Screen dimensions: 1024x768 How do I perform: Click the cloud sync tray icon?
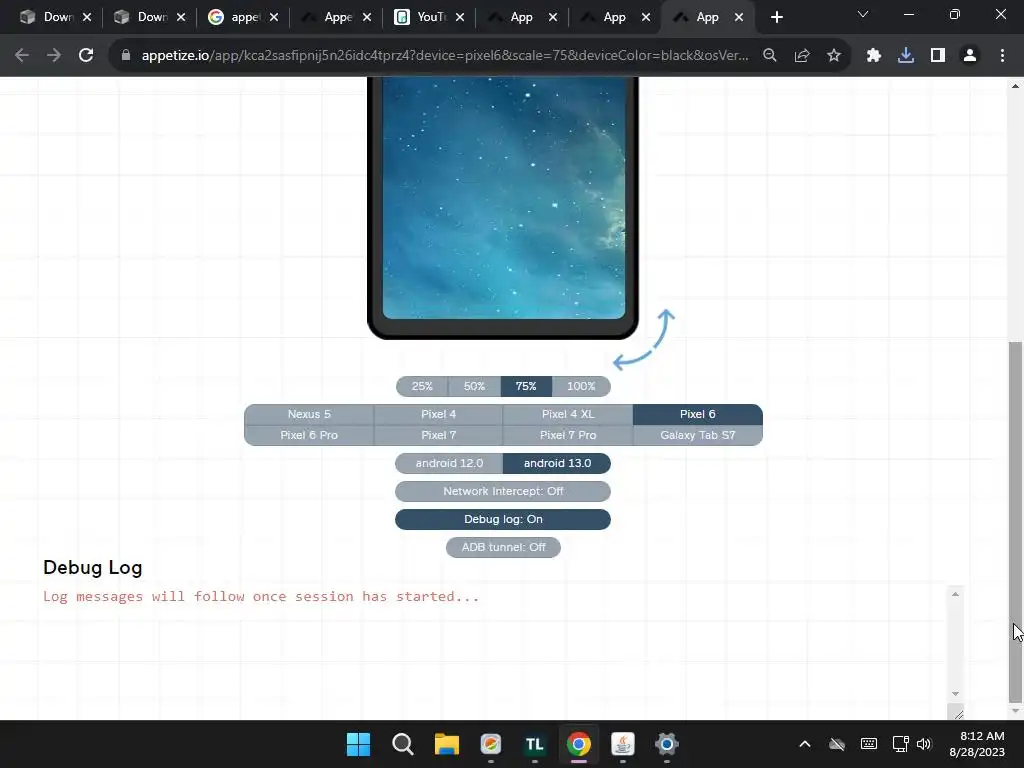[837, 744]
